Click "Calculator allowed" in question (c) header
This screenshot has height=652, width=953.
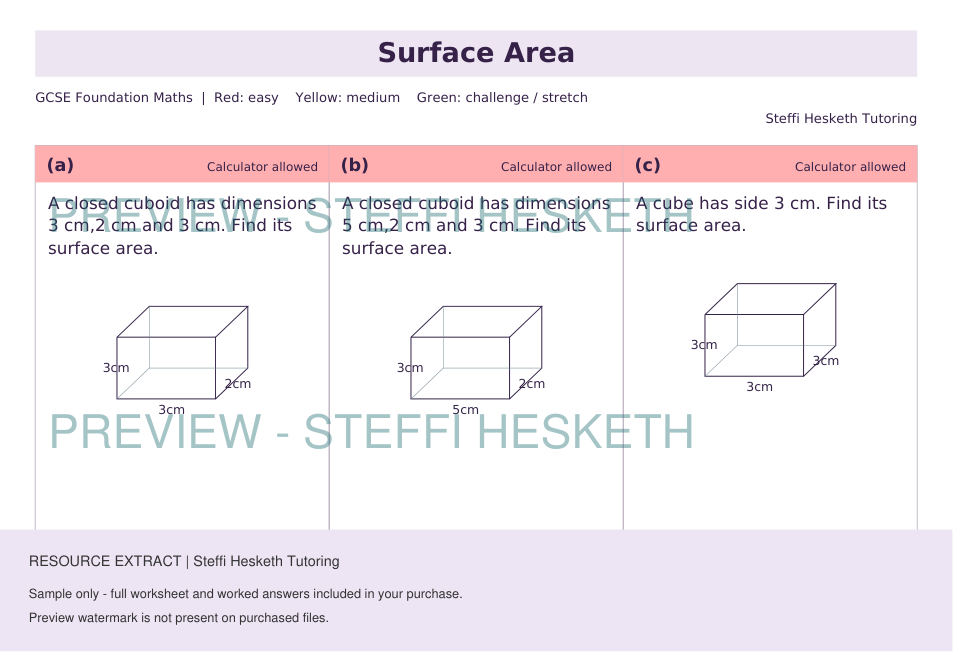(x=850, y=167)
